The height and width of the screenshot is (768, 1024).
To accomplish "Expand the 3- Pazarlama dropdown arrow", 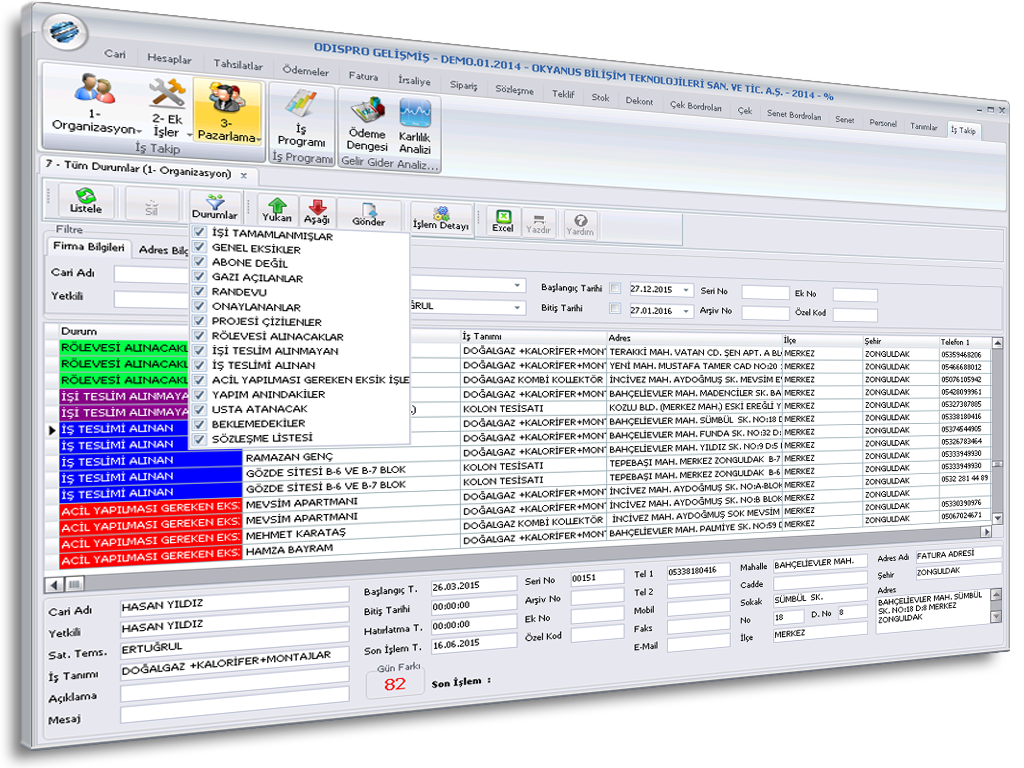I will click(x=259, y=140).
